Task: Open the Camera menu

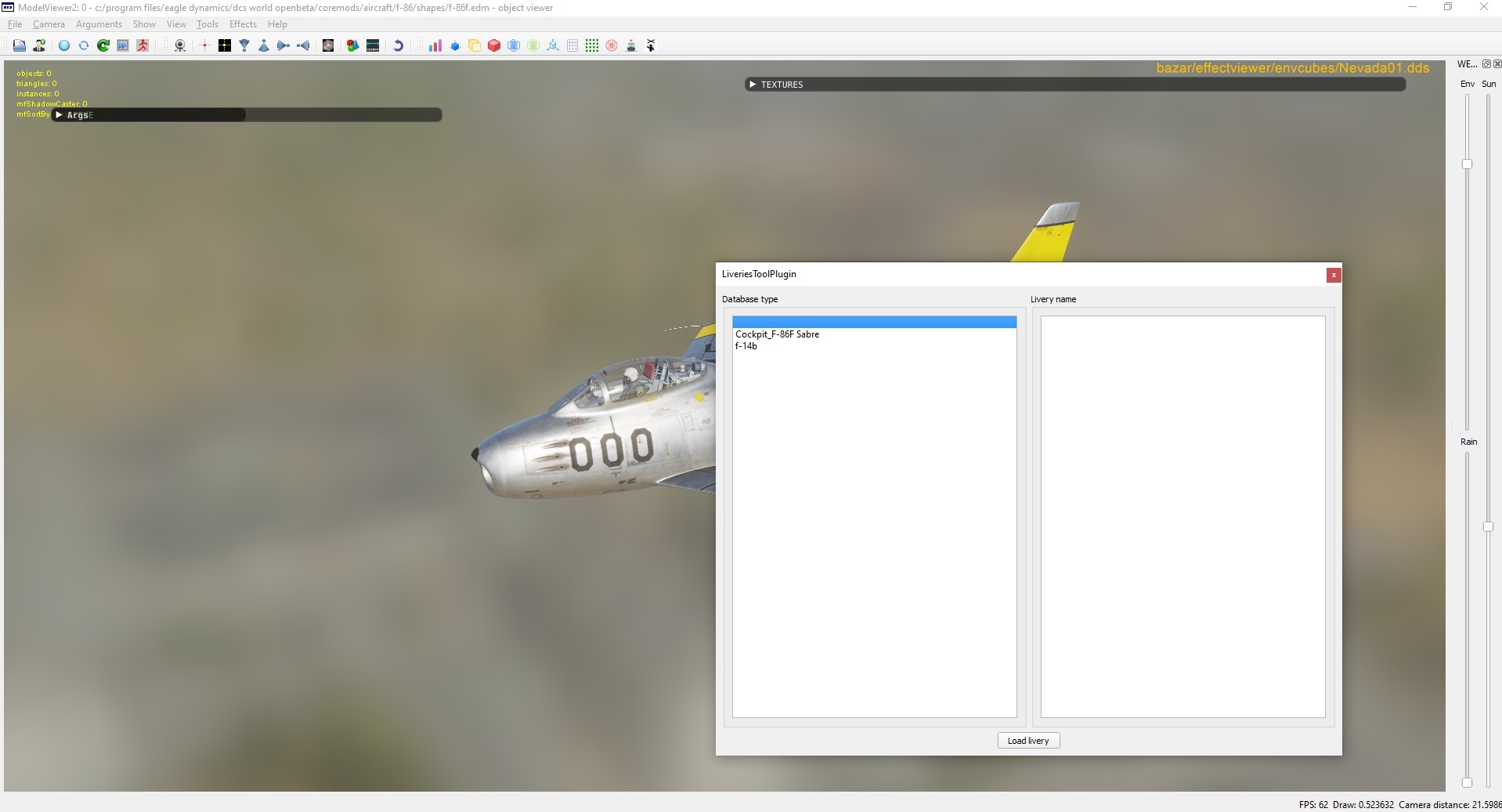Action: click(x=49, y=24)
